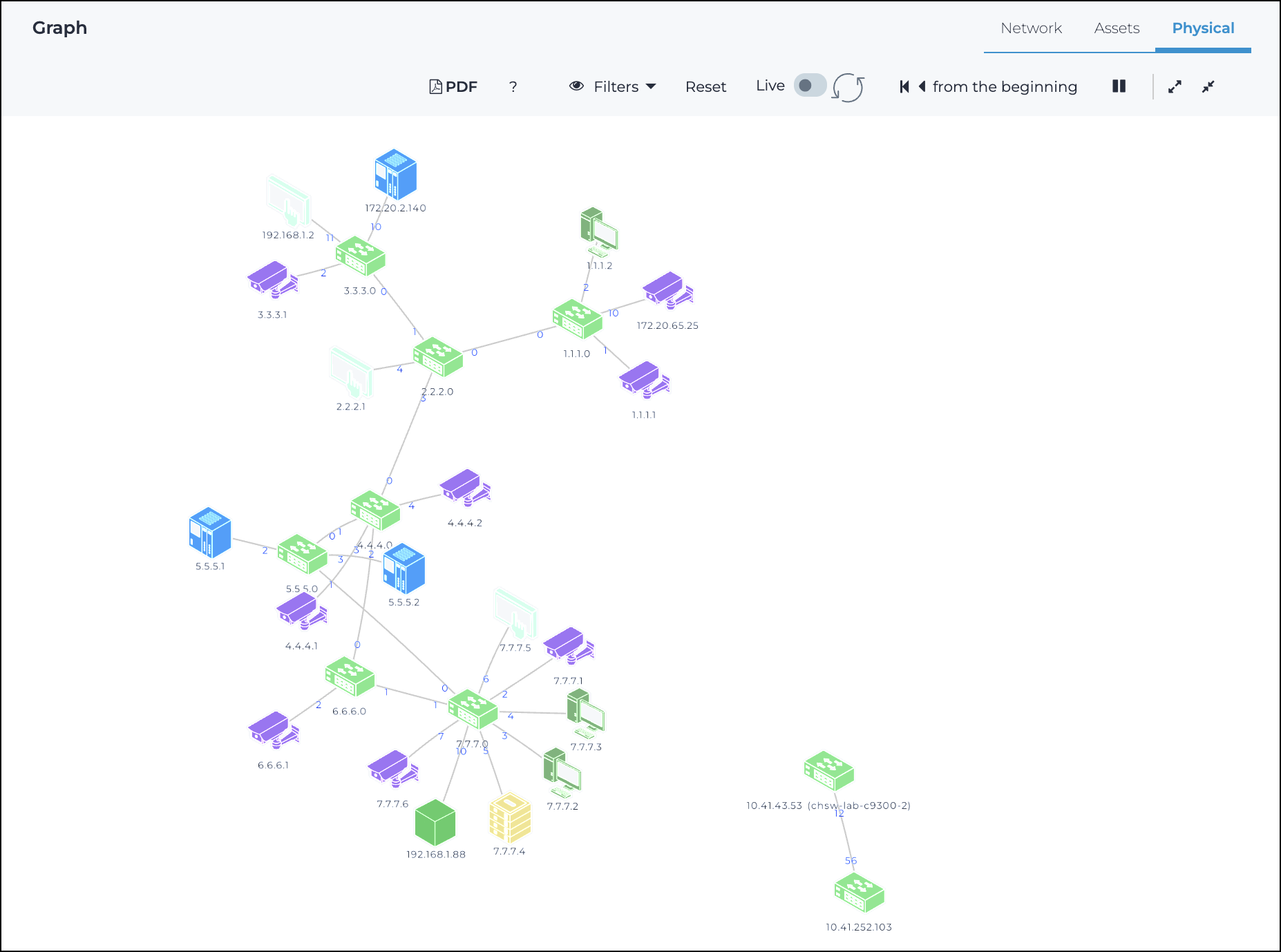The width and height of the screenshot is (1281, 952).
Task: Click the switch node 2.2.2.0
Action: point(437,357)
